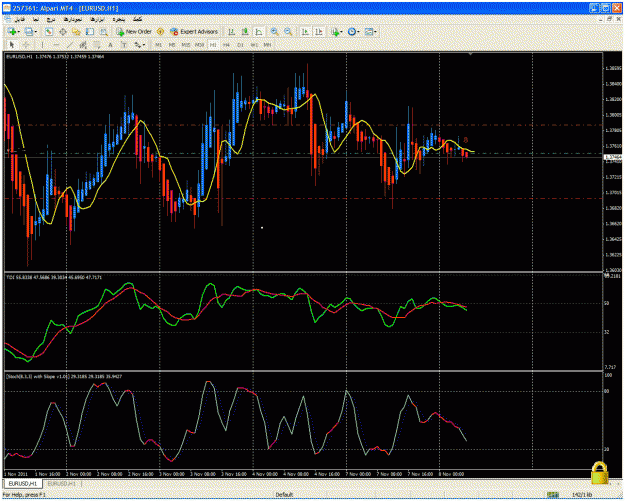Open the Tools menu (ابزارها)
This screenshot has height=501, width=625.
click(97, 19)
